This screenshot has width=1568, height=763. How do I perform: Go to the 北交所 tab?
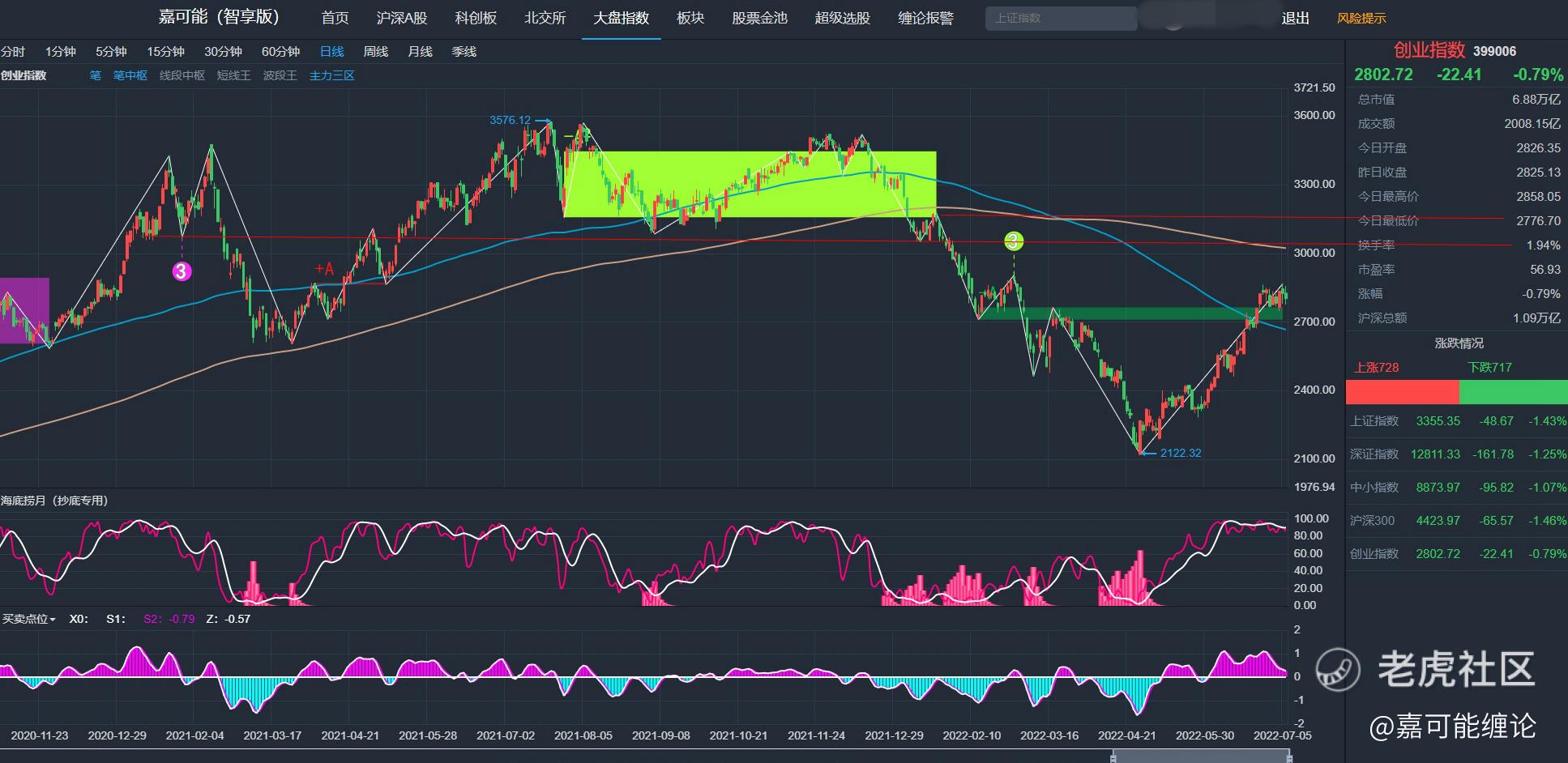545,18
